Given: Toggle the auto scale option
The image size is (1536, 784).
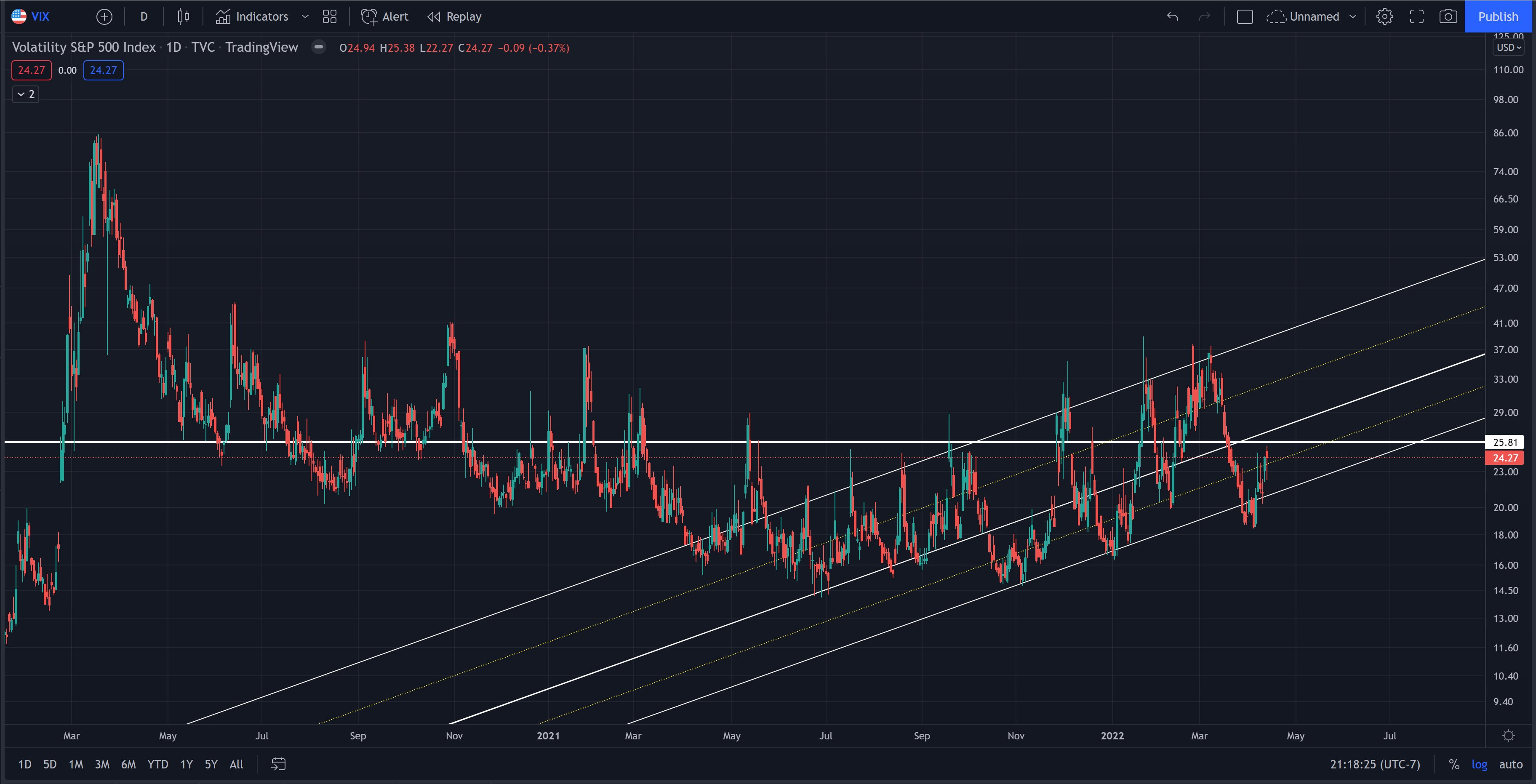Looking at the screenshot, I should [1511, 764].
